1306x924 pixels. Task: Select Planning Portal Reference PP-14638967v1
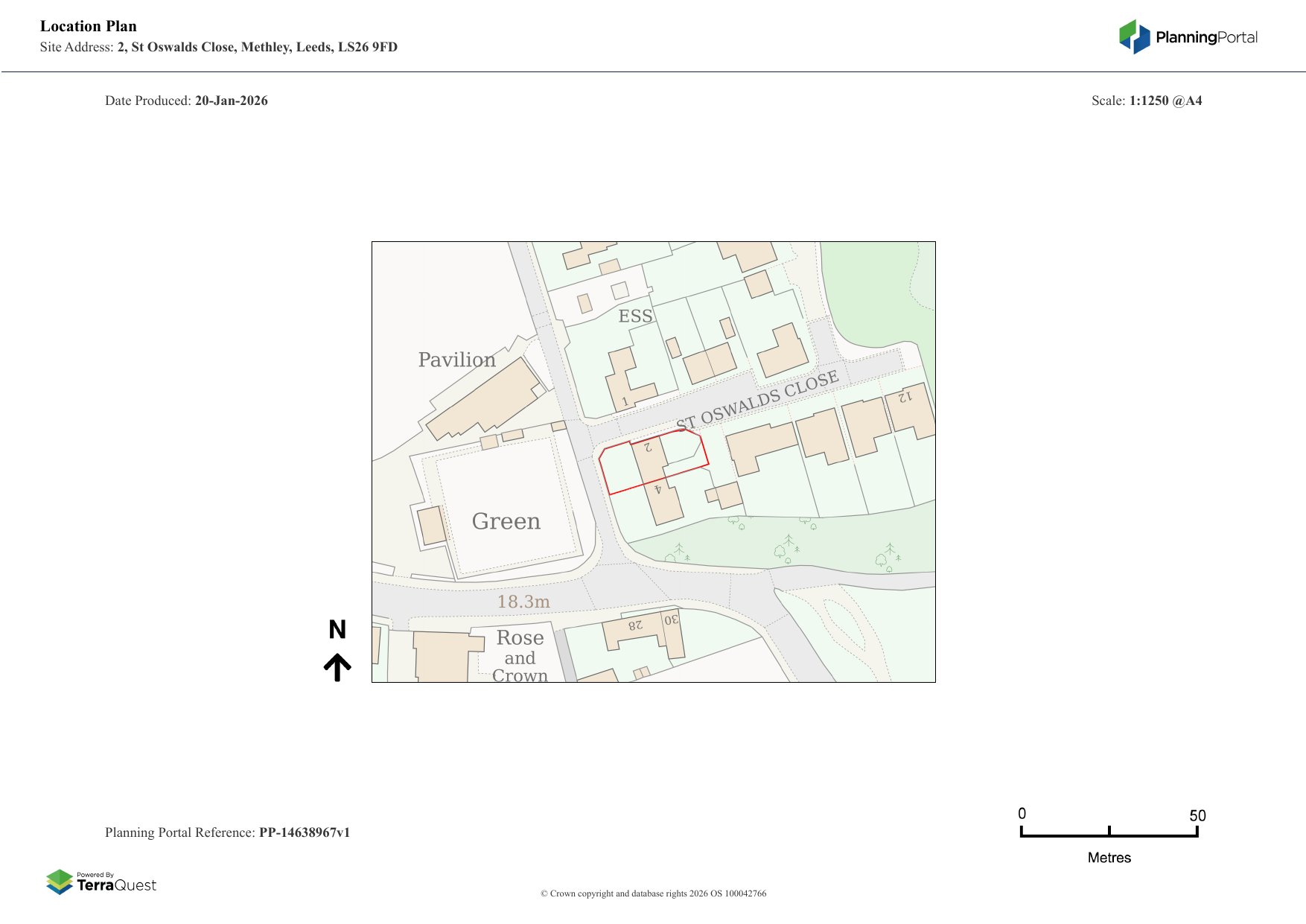click(x=227, y=832)
